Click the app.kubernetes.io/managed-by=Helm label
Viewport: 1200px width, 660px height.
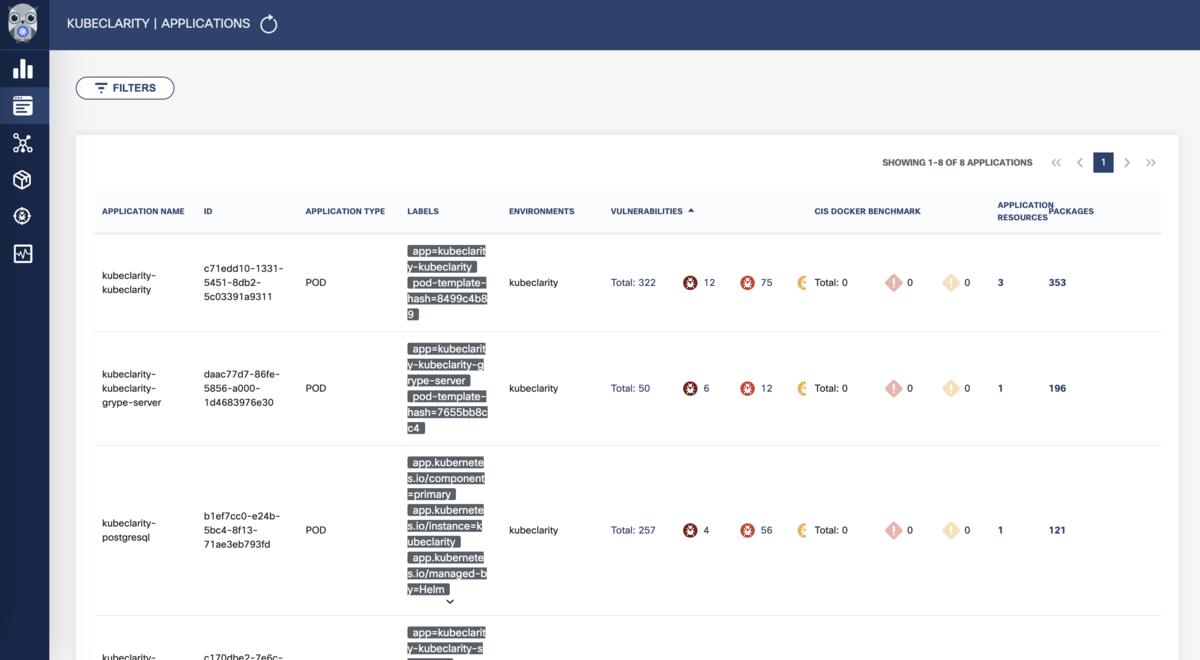pos(446,573)
